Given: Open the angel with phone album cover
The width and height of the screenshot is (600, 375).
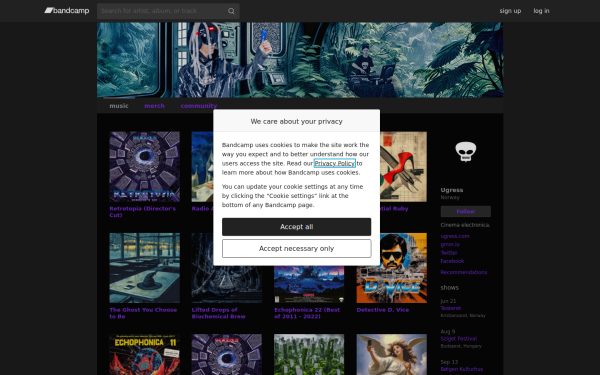Looking at the screenshot, I should [x=391, y=355].
